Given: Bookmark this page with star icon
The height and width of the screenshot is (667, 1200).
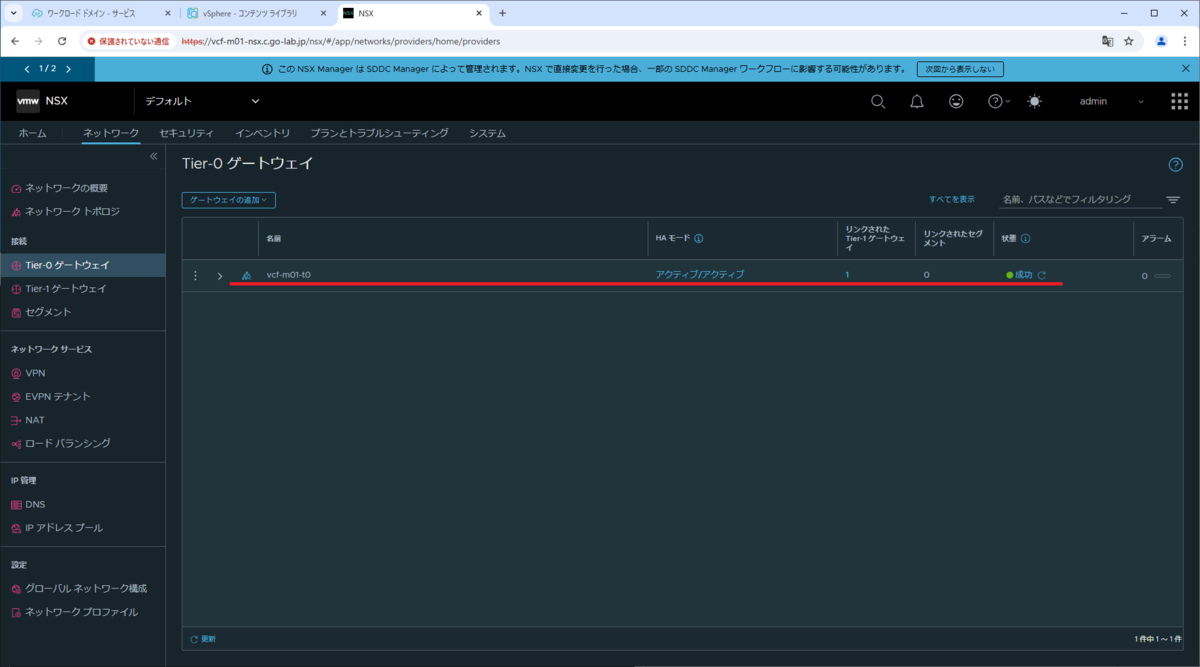Looking at the screenshot, I should (x=1129, y=41).
